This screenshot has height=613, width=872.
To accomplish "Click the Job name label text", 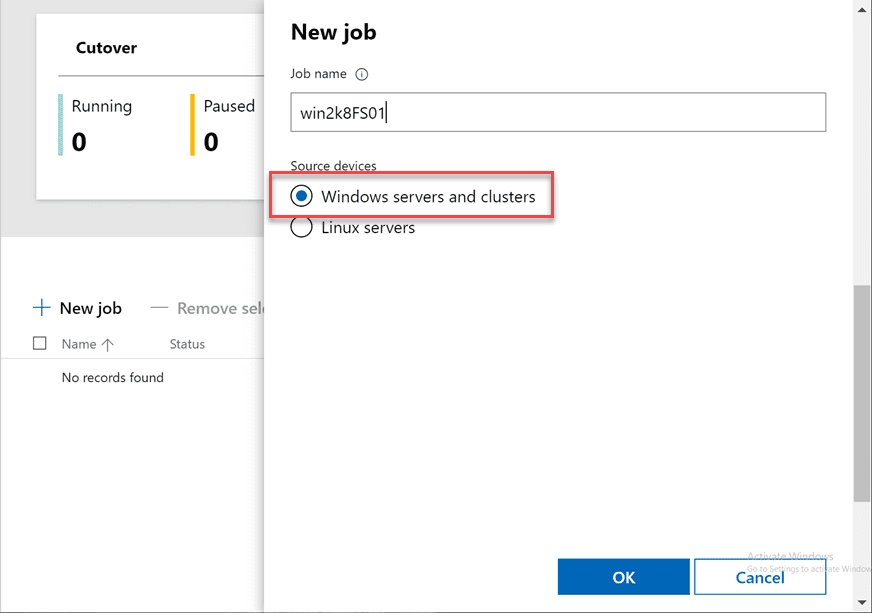I will point(319,74).
